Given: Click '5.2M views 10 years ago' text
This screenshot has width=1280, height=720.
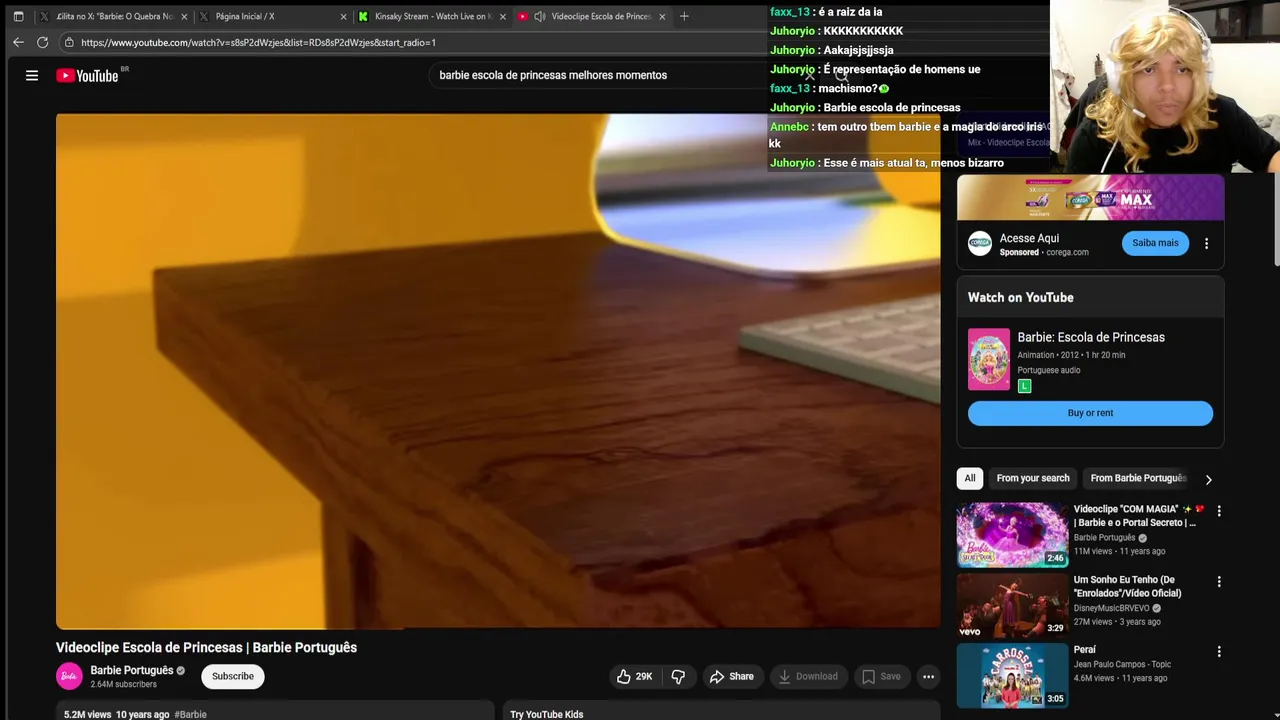Looking at the screenshot, I should tap(117, 714).
